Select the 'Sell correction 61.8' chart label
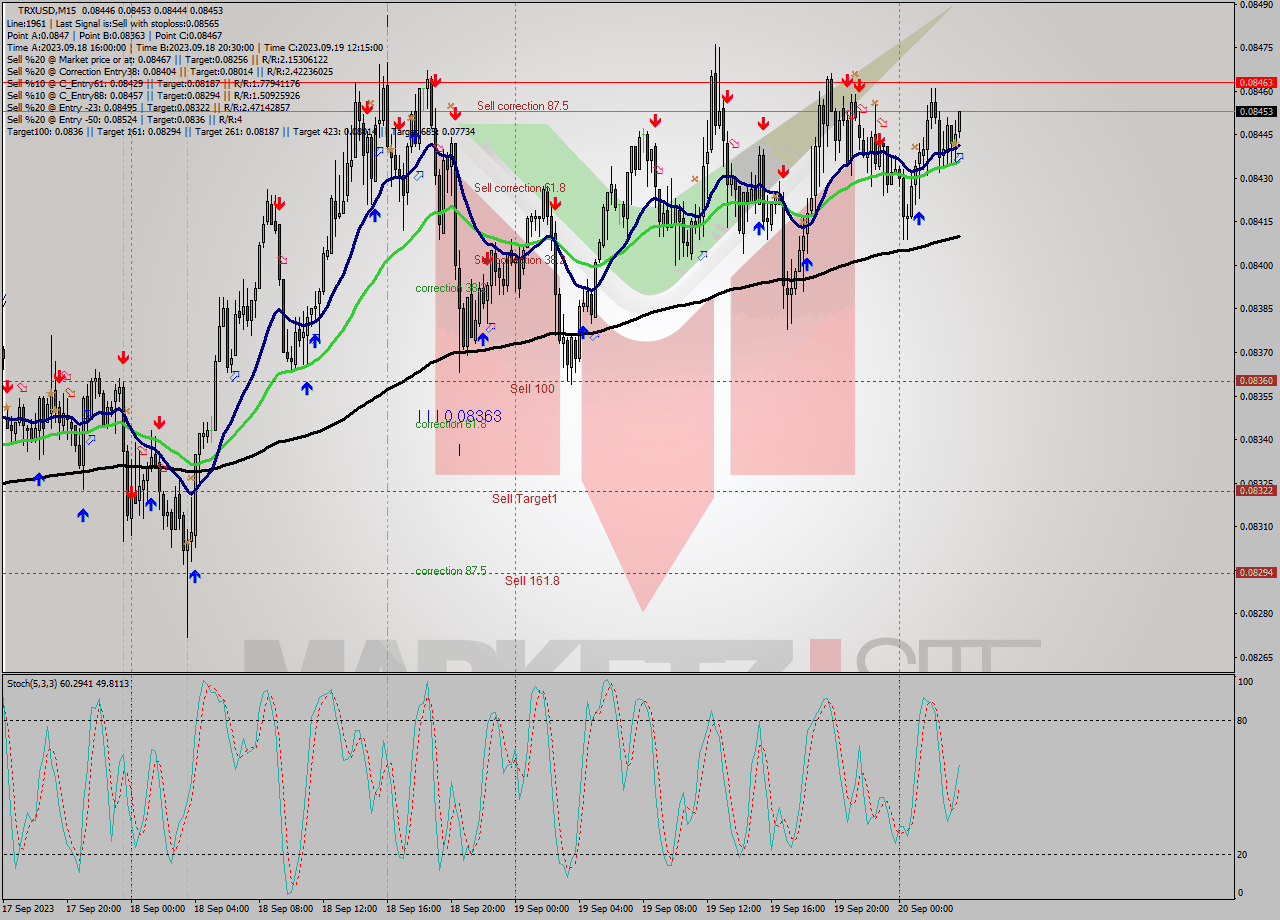 (520, 187)
